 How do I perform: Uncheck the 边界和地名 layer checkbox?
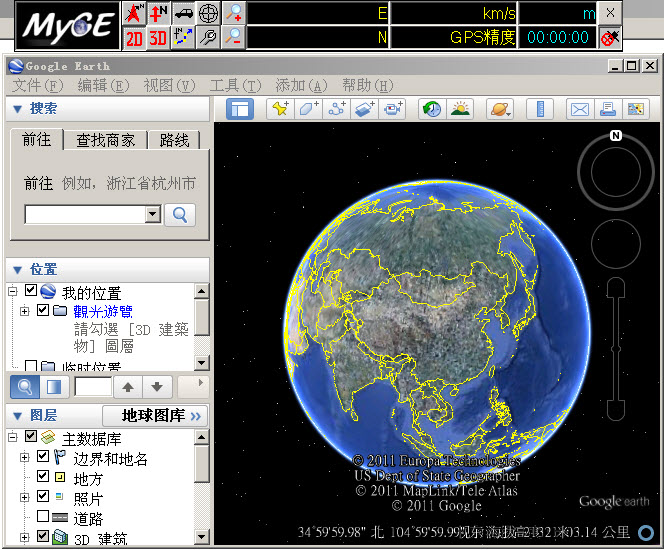pos(43,457)
